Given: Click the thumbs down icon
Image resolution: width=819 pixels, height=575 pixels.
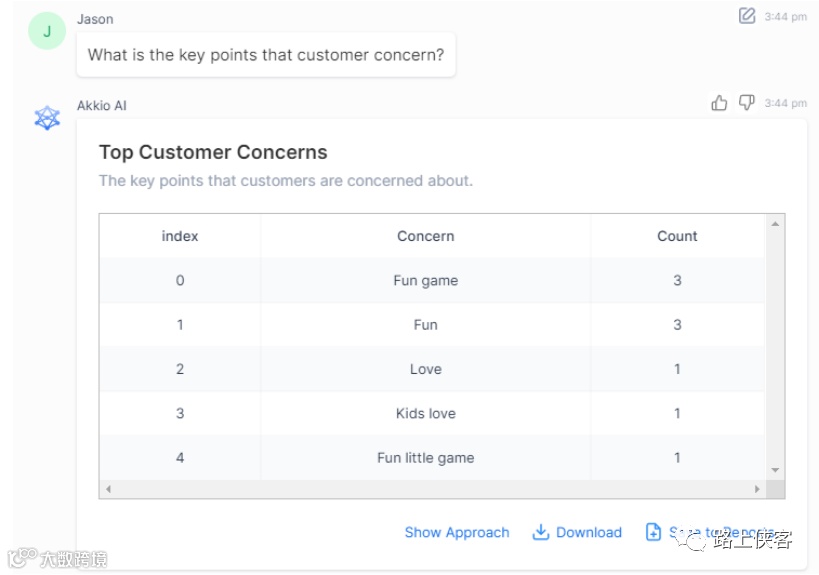Looking at the screenshot, I should (x=746, y=103).
